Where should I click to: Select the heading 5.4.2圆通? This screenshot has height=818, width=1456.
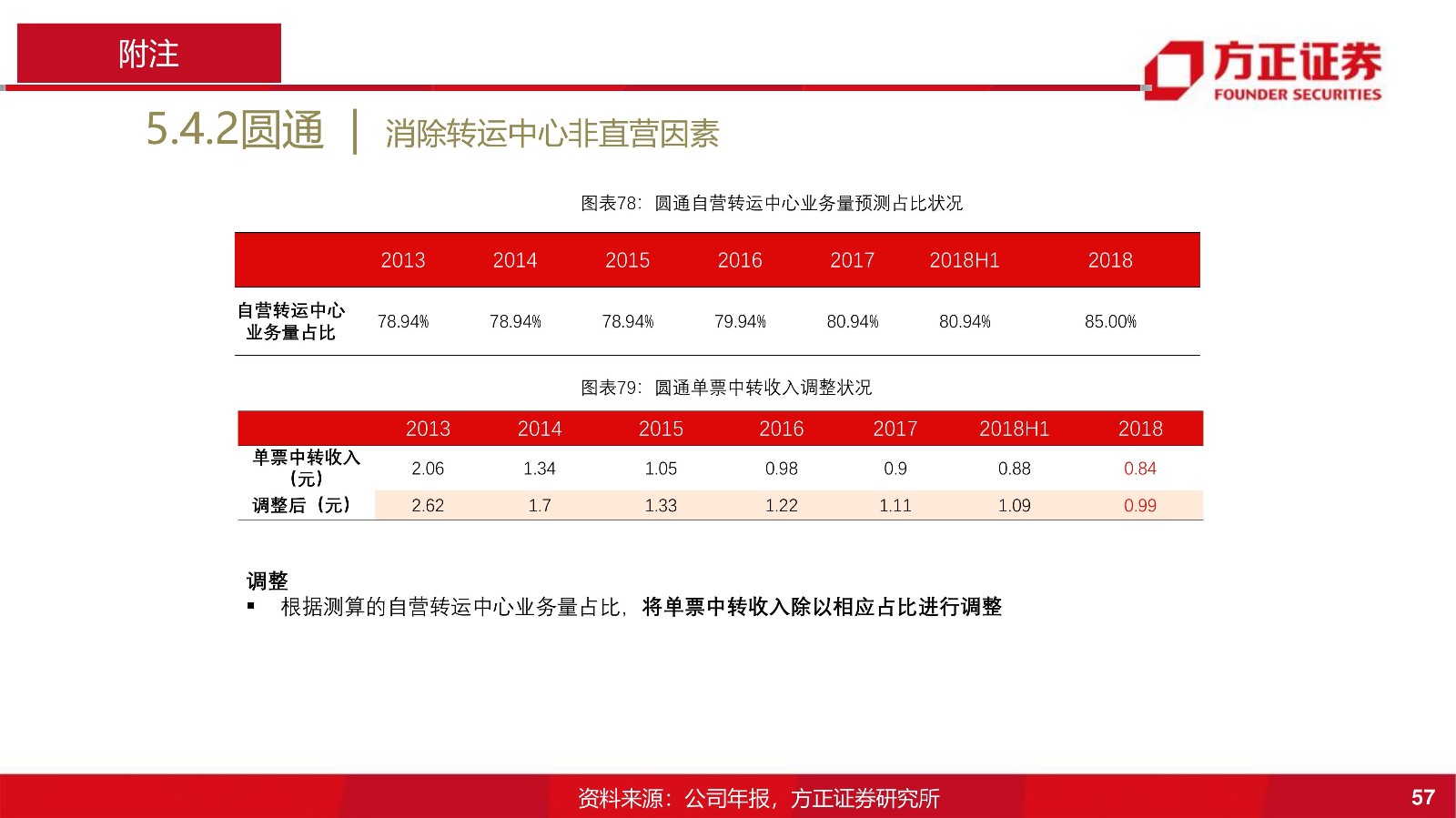click(235, 129)
